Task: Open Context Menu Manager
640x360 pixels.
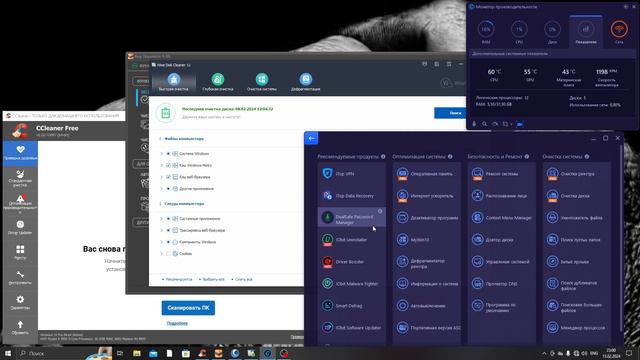Action: [502, 218]
